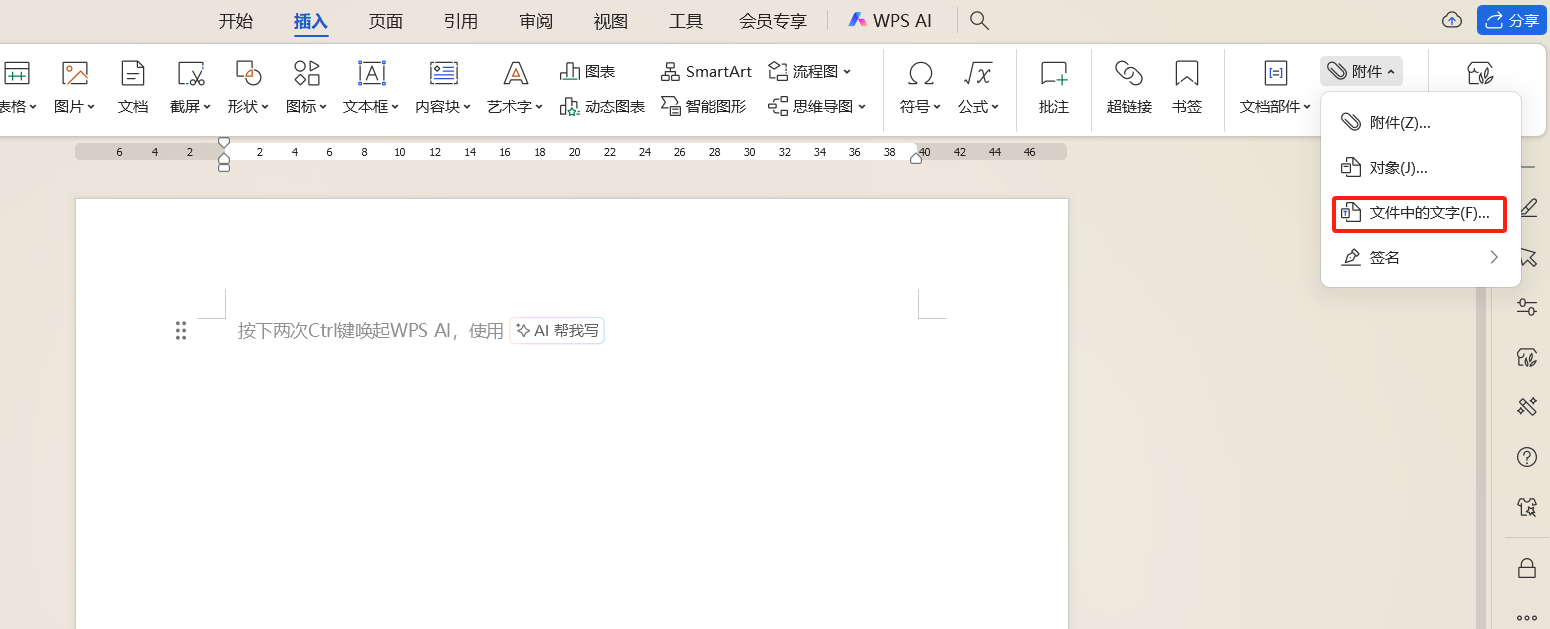Open the 思维导图 mind map dropdown
The height and width of the screenshot is (629, 1550).
pos(816,106)
